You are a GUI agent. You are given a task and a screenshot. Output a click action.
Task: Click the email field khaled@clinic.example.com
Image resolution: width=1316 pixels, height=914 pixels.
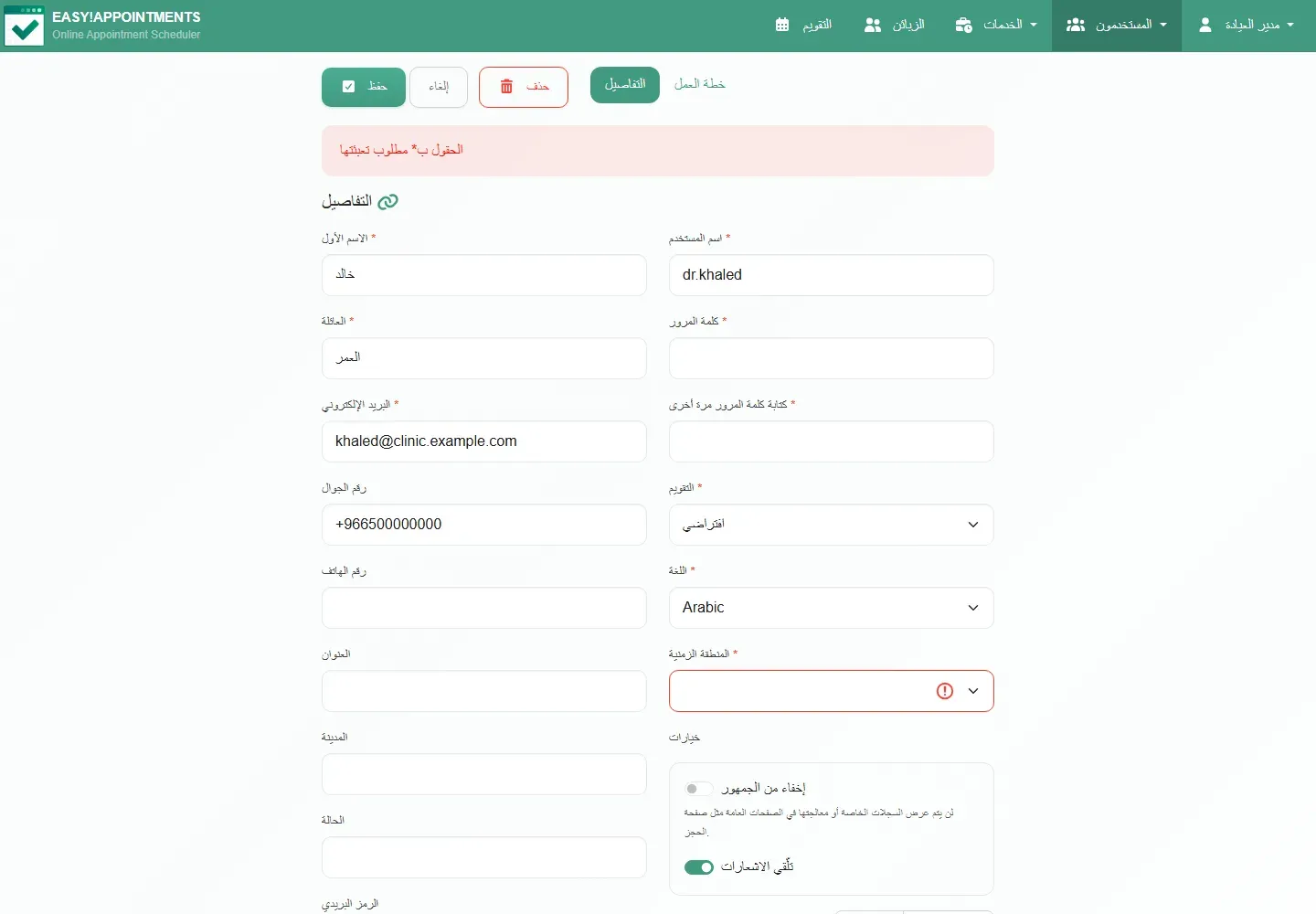(x=484, y=441)
